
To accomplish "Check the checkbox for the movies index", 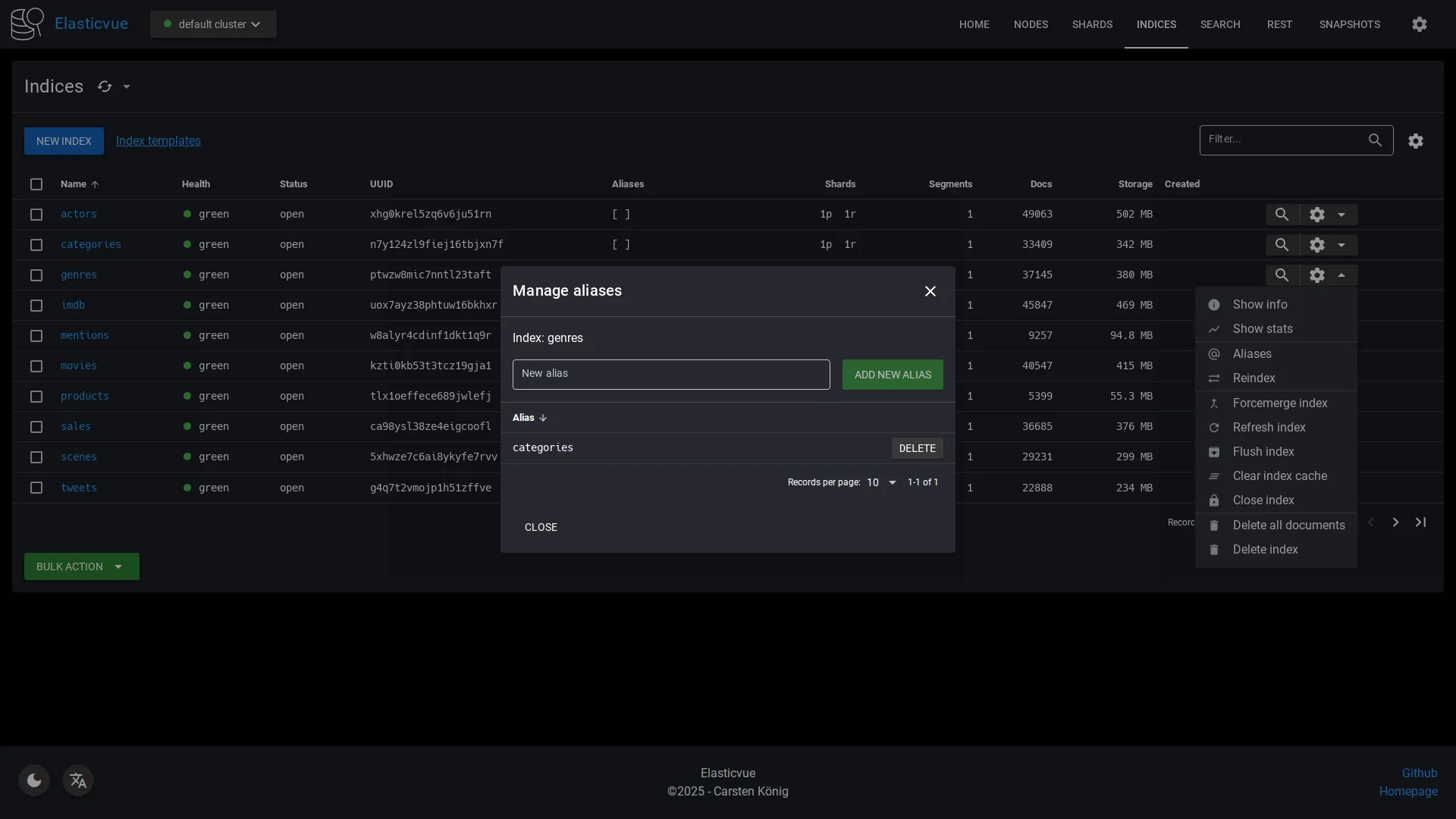I will click(36, 366).
